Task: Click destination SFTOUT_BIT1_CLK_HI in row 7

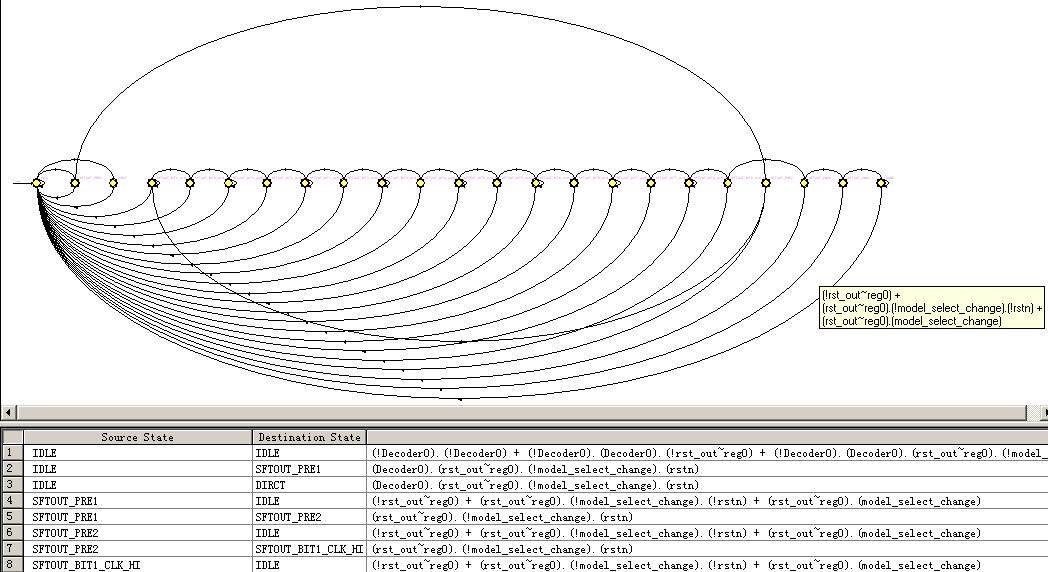Action: 309,549
